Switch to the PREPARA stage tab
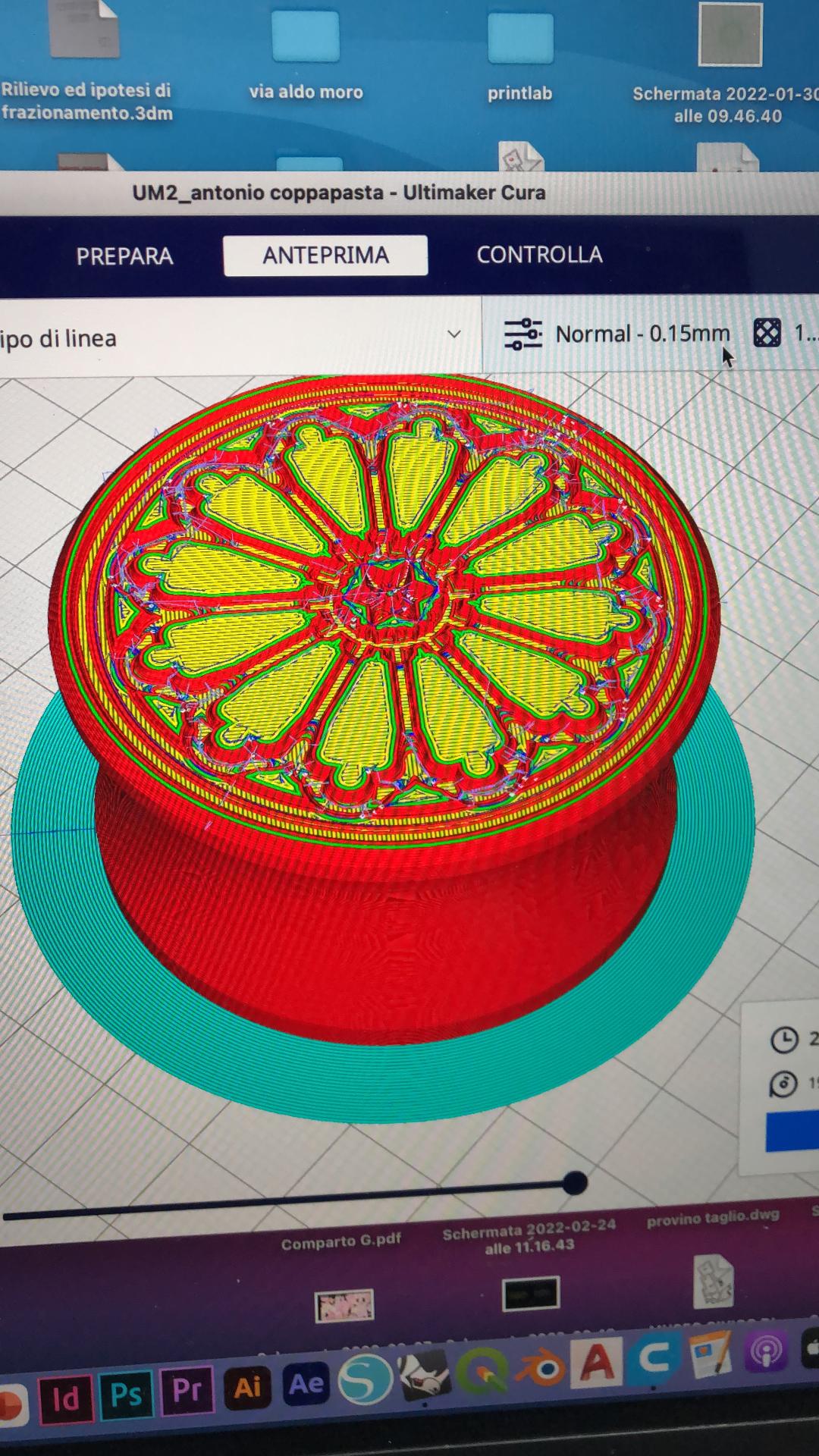Image resolution: width=819 pixels, height=1456 pixels. pyautogui.click(x=124, y=256)
